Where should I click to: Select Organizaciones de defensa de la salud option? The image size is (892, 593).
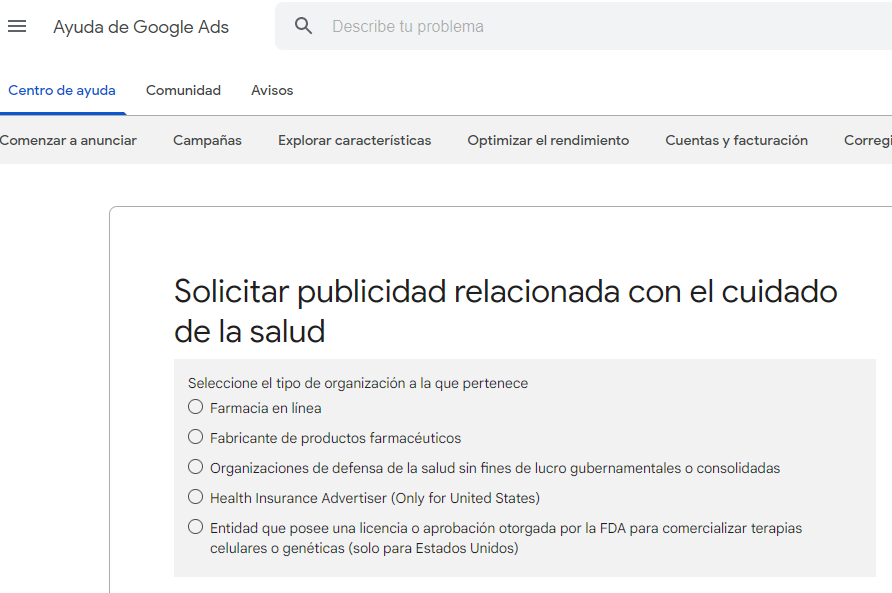196,467
